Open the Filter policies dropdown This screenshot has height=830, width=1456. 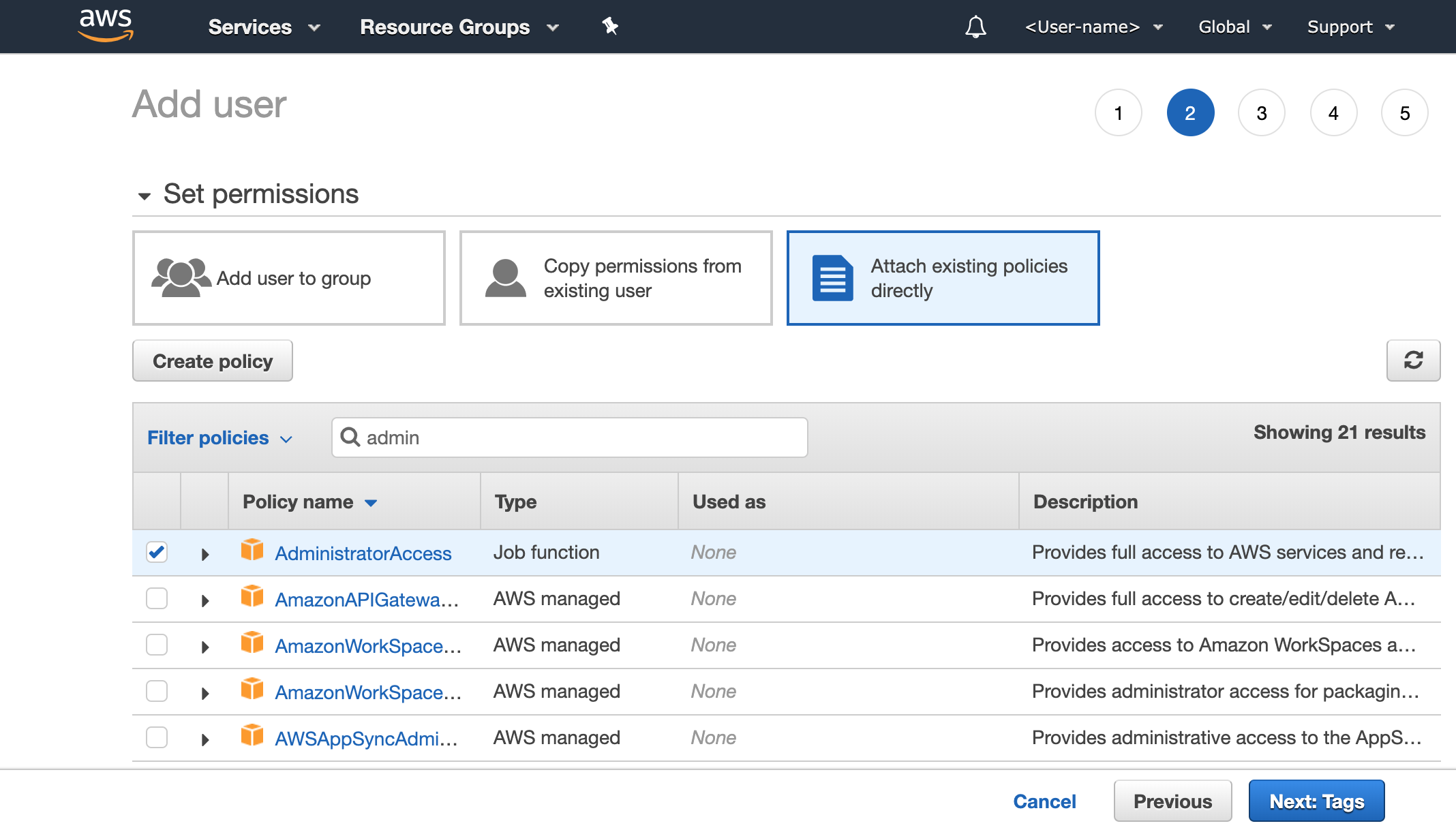(219, 437)
